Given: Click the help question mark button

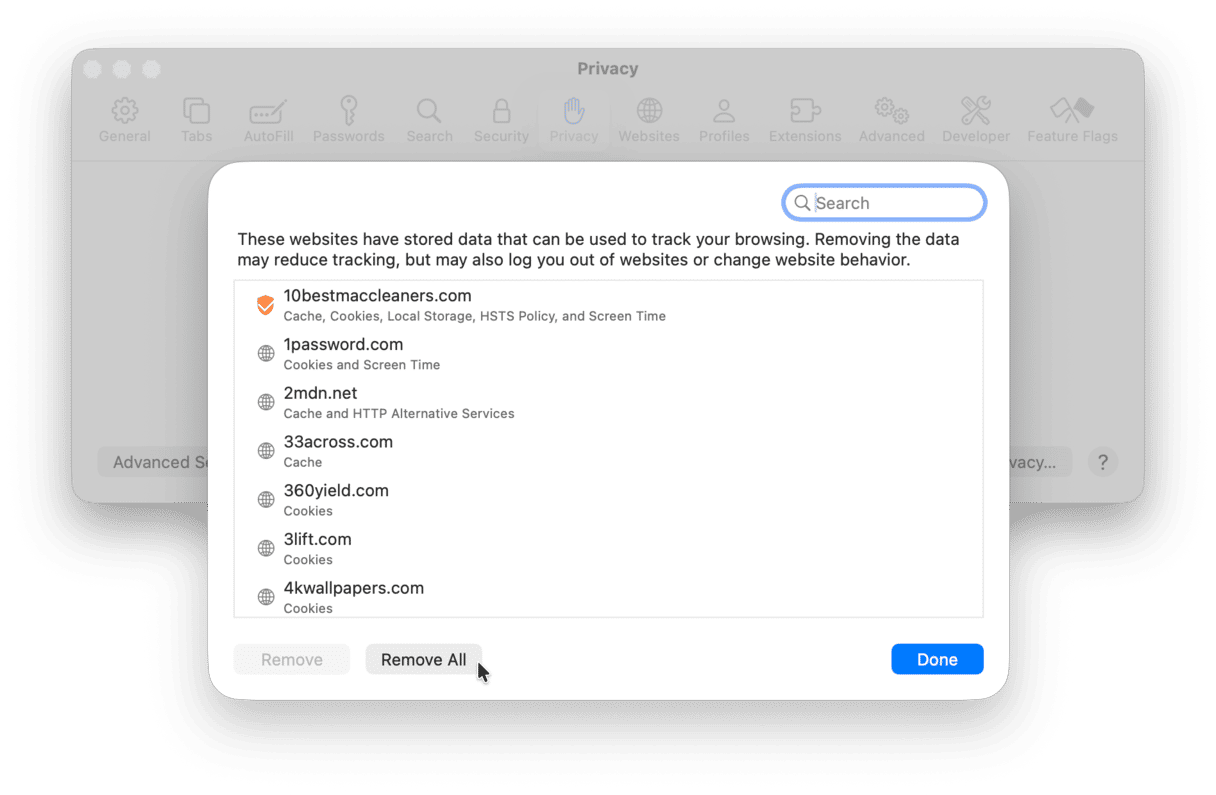Looking at the screenshot, I should coord(1103,462).
